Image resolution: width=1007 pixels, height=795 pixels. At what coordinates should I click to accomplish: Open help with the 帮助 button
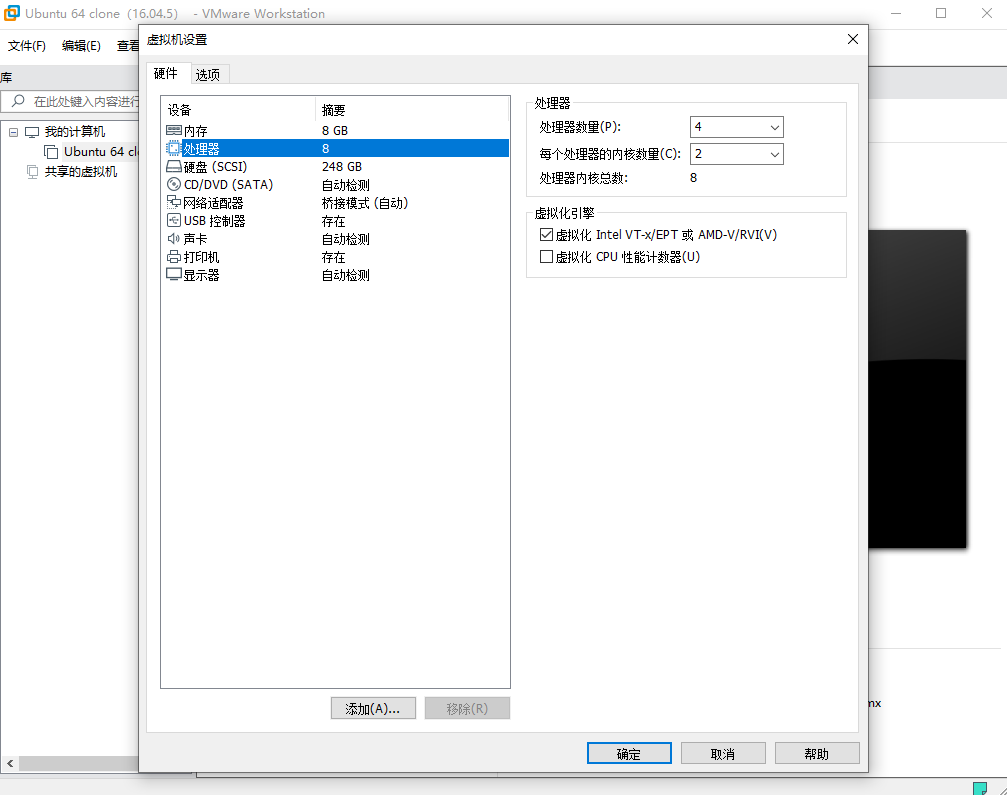tap(817, 753)
